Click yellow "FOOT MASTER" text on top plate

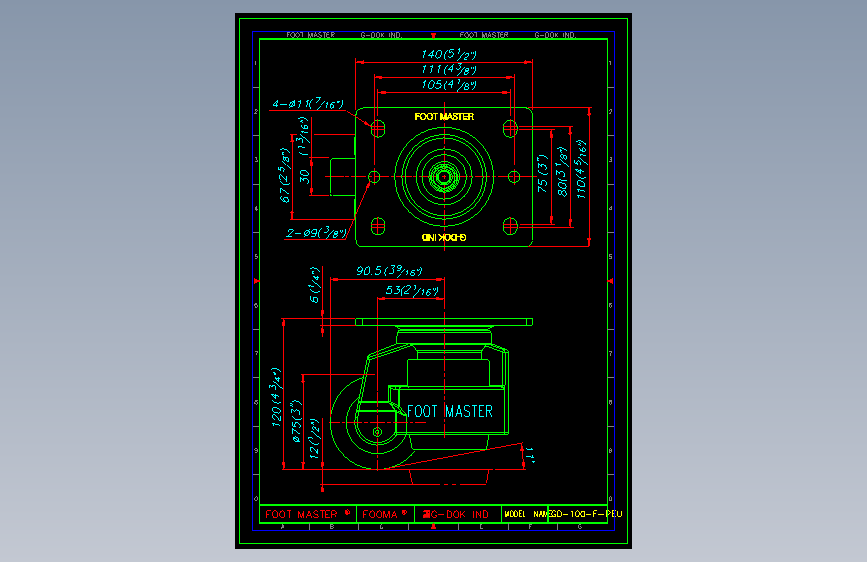444,117
